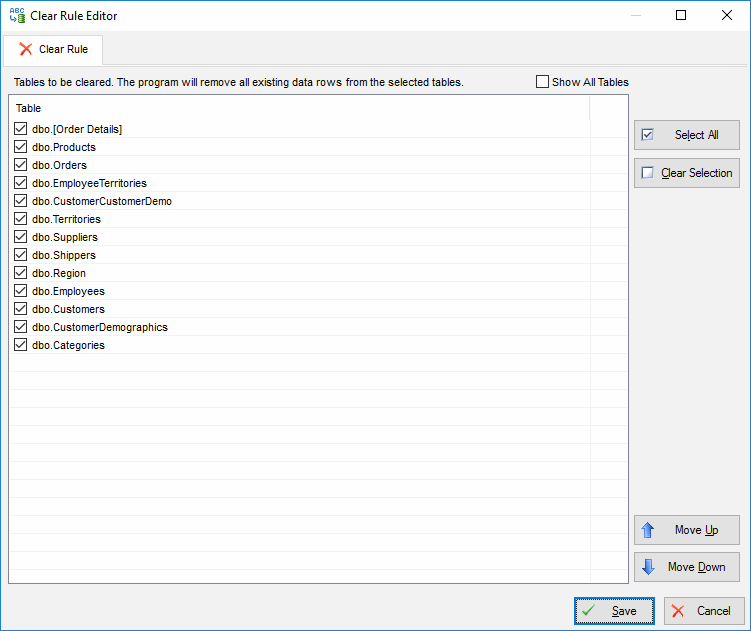This screenshot has width=751, height=631.
Task: Uncheck the dbo.Products checkbox
Action: tap(21, 147)
